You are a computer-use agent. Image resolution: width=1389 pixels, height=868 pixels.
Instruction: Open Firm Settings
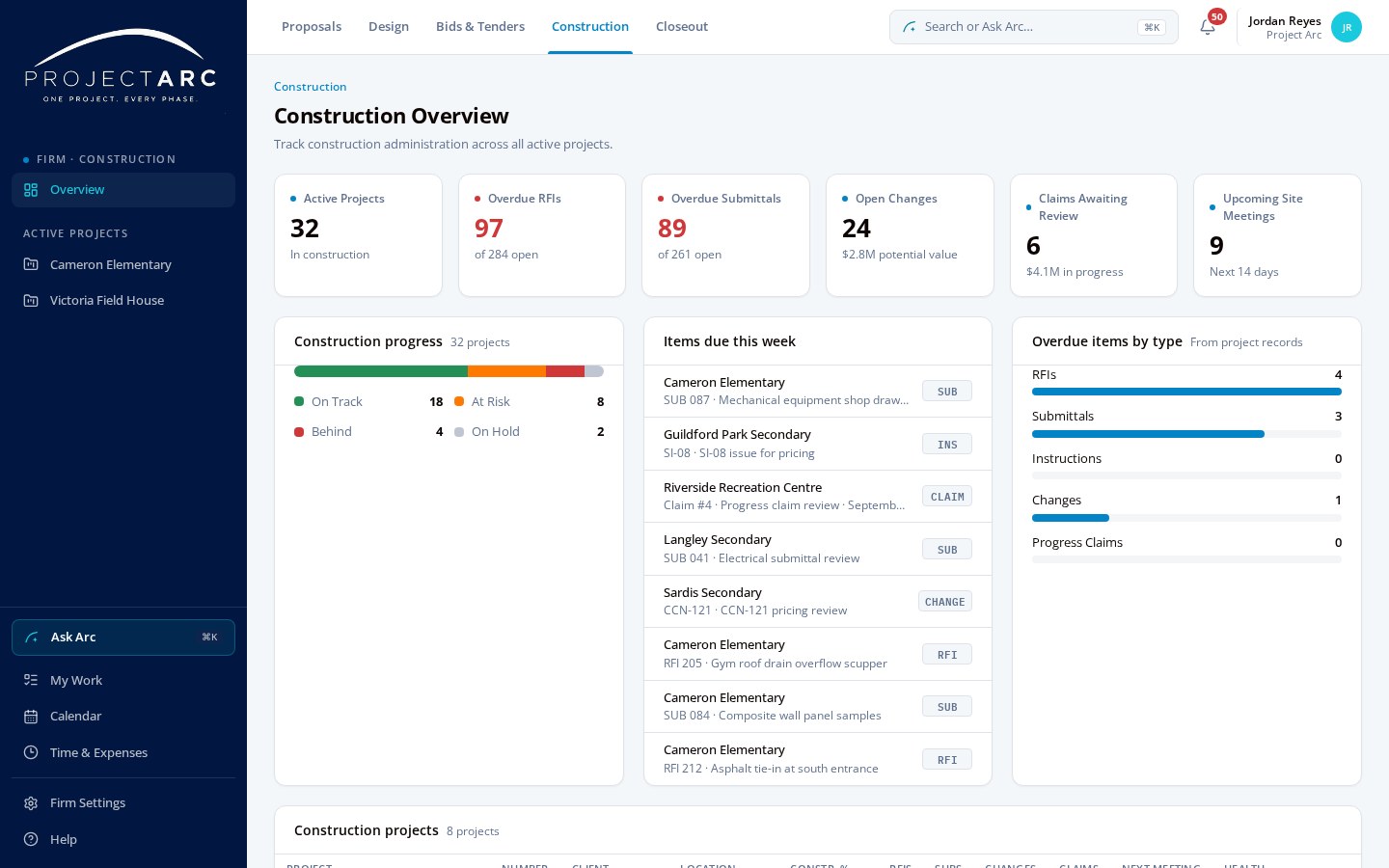click(123, 803)
